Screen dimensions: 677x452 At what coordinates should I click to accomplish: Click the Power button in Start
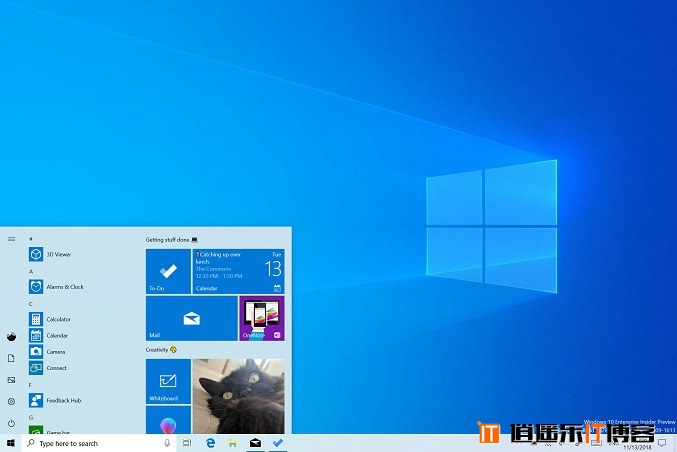12,423
